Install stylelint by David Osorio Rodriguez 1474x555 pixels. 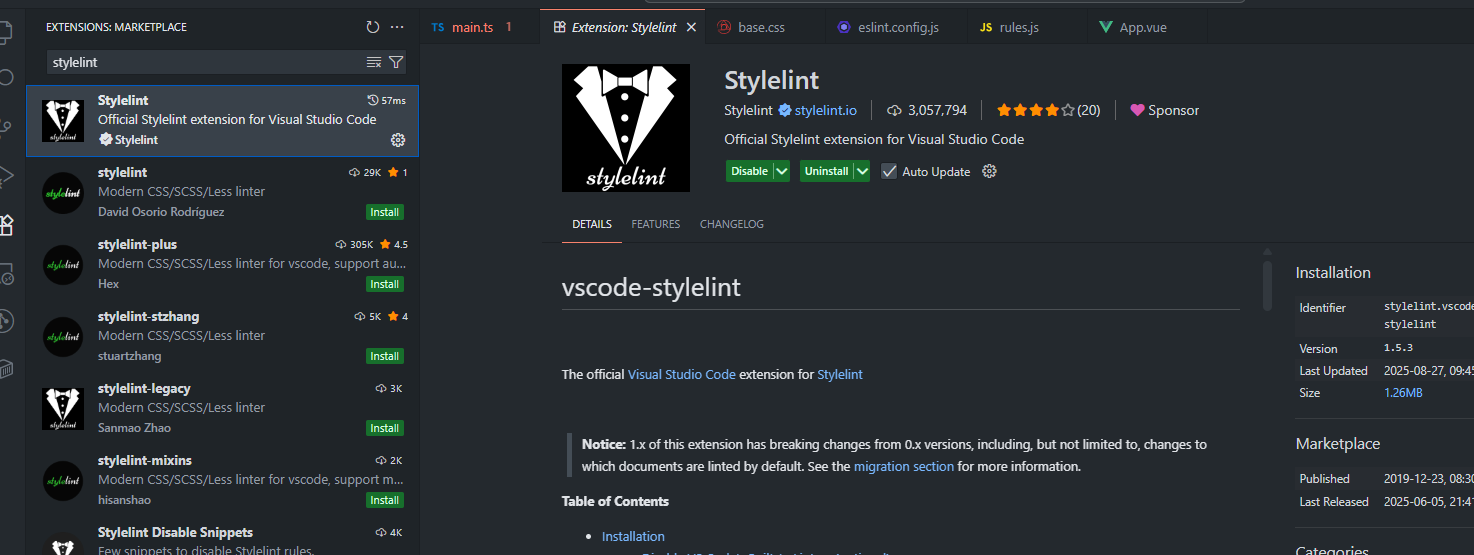(x=385, y=212)
